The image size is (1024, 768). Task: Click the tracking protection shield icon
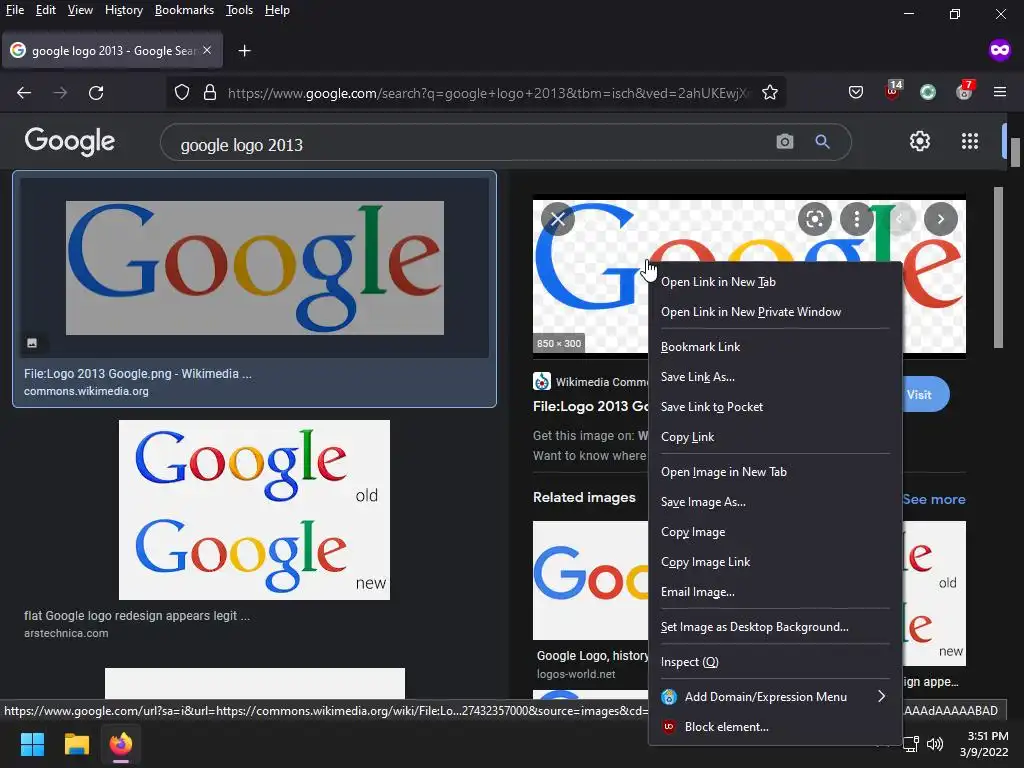point(182,93)
